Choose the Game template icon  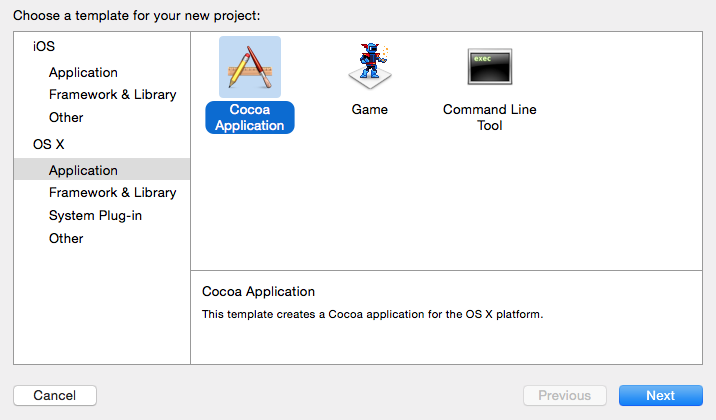click(x=369, y=66)
